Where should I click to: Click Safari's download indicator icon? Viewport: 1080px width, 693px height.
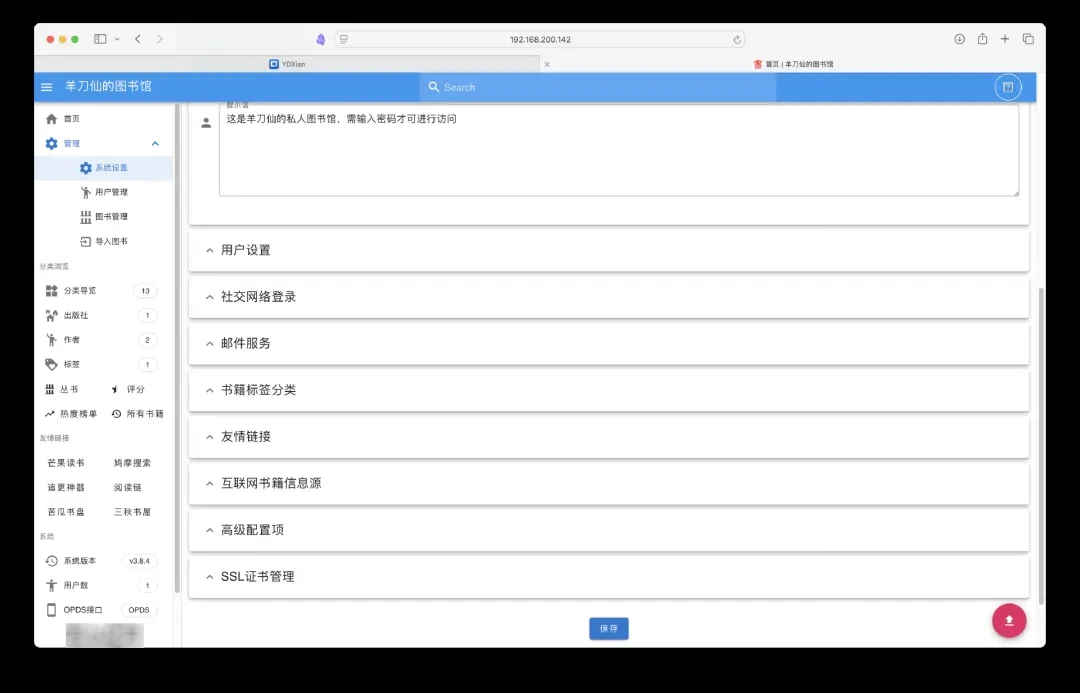(x=959, y=39)
